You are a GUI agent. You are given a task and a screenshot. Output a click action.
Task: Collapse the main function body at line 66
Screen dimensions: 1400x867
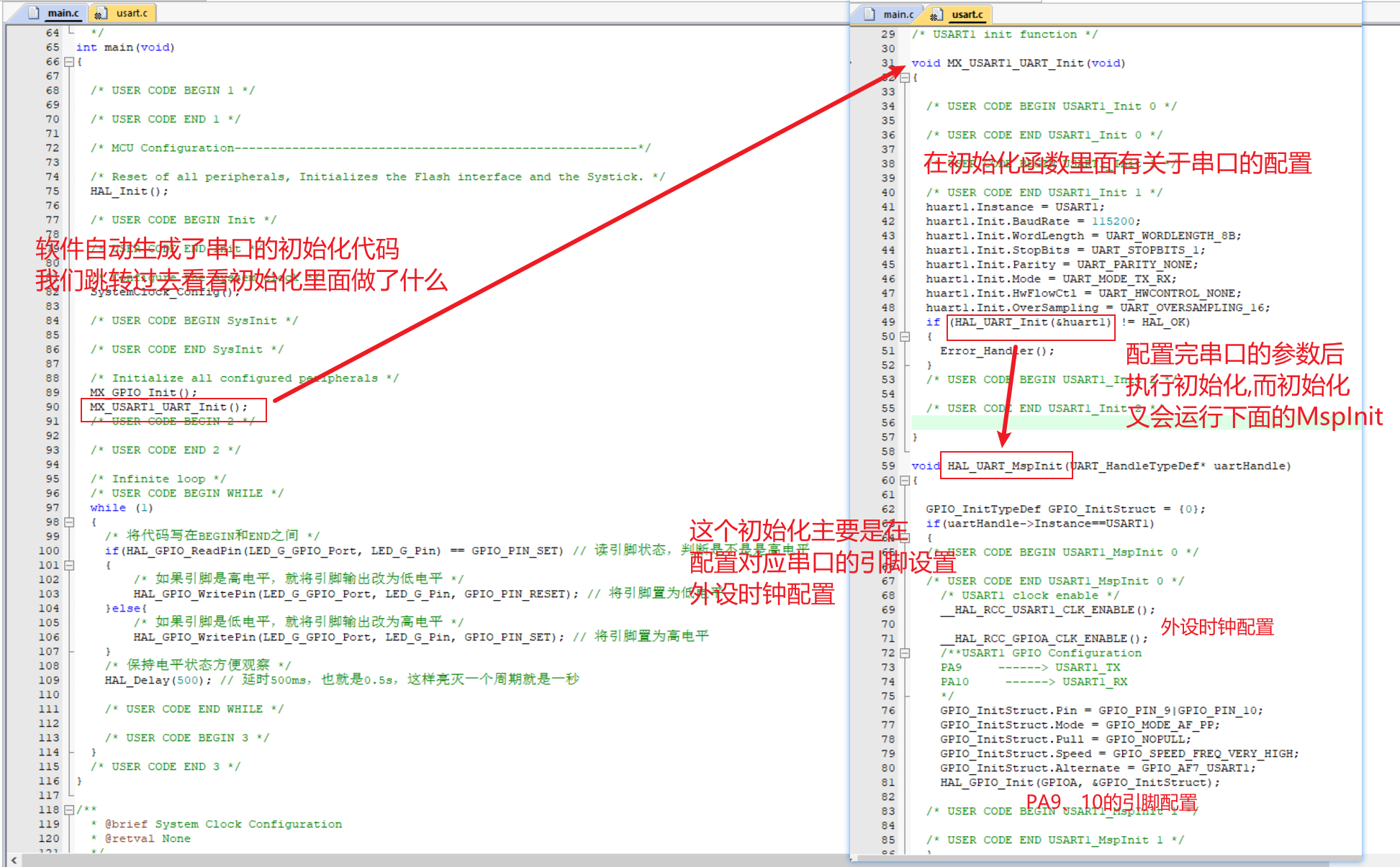click(69, 62)
